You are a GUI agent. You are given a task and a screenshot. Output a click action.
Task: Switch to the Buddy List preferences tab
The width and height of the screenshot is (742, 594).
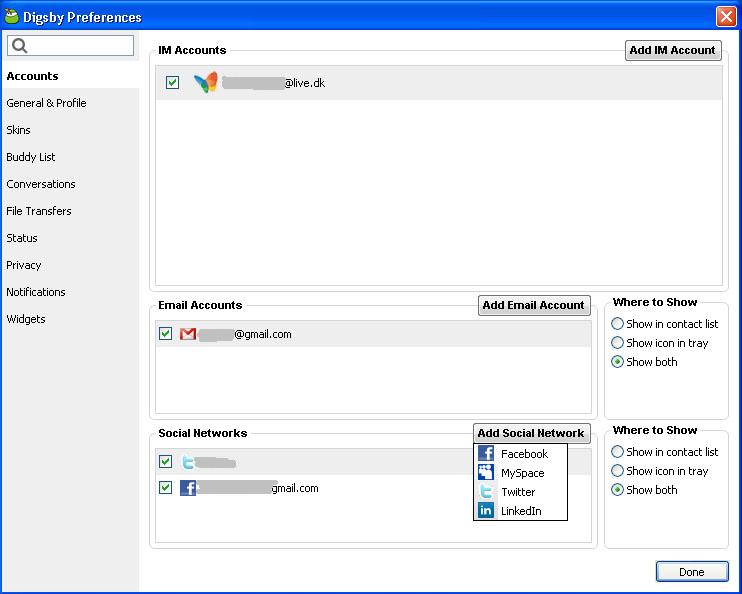31,157
